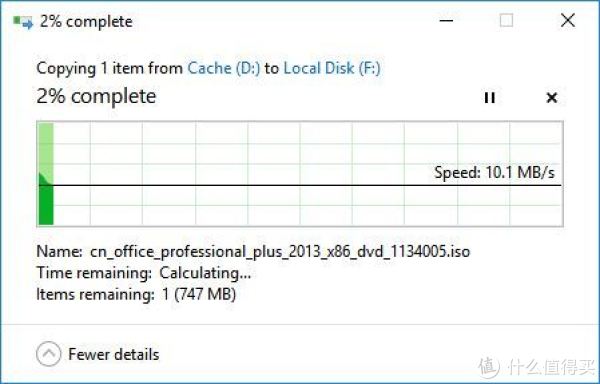Minimize the copy progress dialog
The width and height of the screenshot is (600, 384).
click(x=446, y=20)
